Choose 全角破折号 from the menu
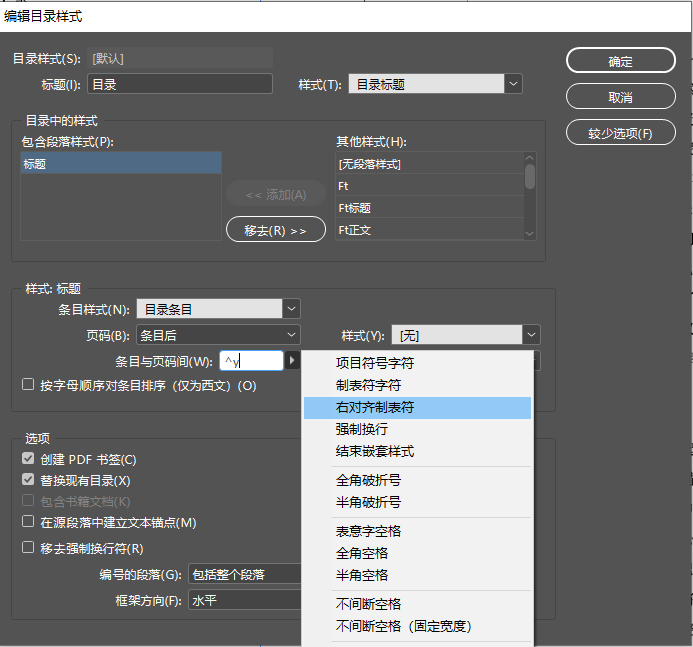This screenshot has width=693, height=647. 418,480
